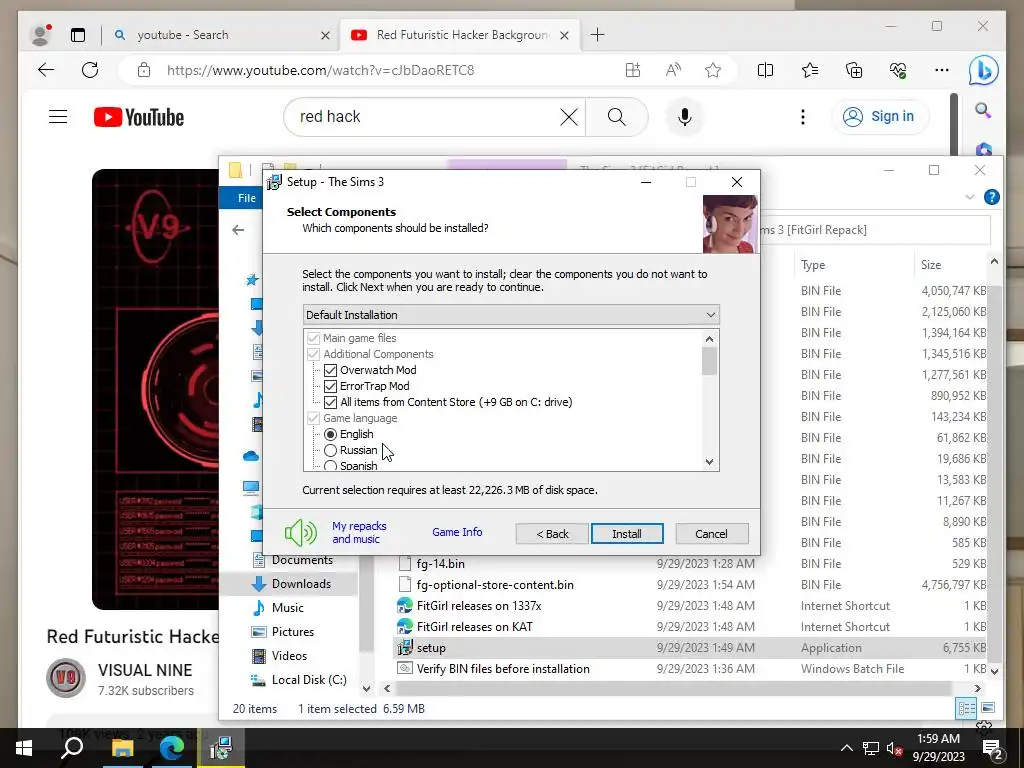Cancel the Sims 3 setup

pyautogui.click(x=712, y=534)
